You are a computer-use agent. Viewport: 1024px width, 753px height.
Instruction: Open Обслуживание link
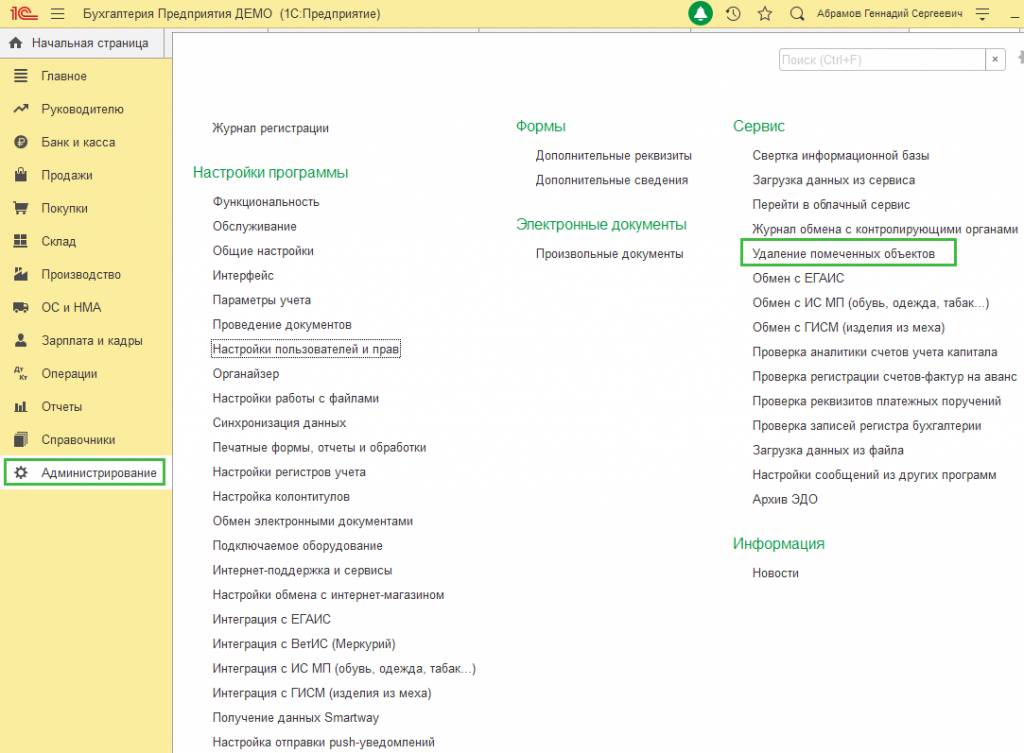tap(254, 227)
